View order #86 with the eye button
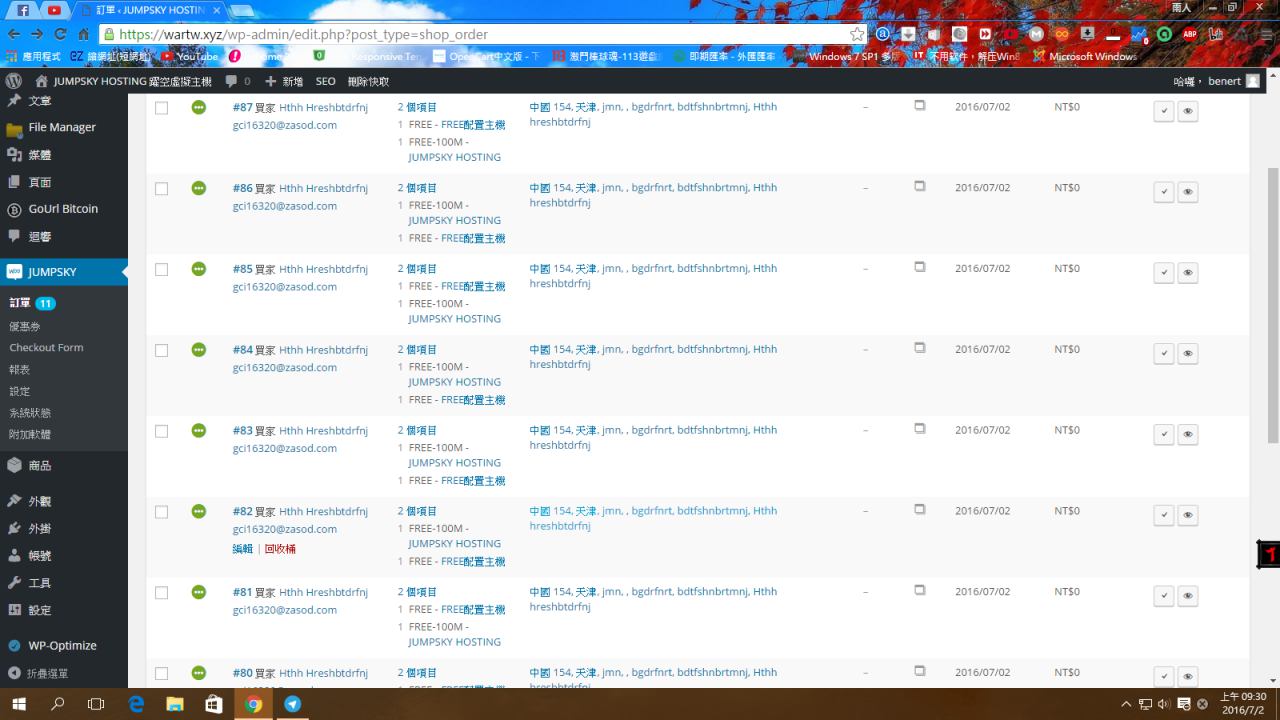Viewport: 1280px width, 720px height. 1188,192
